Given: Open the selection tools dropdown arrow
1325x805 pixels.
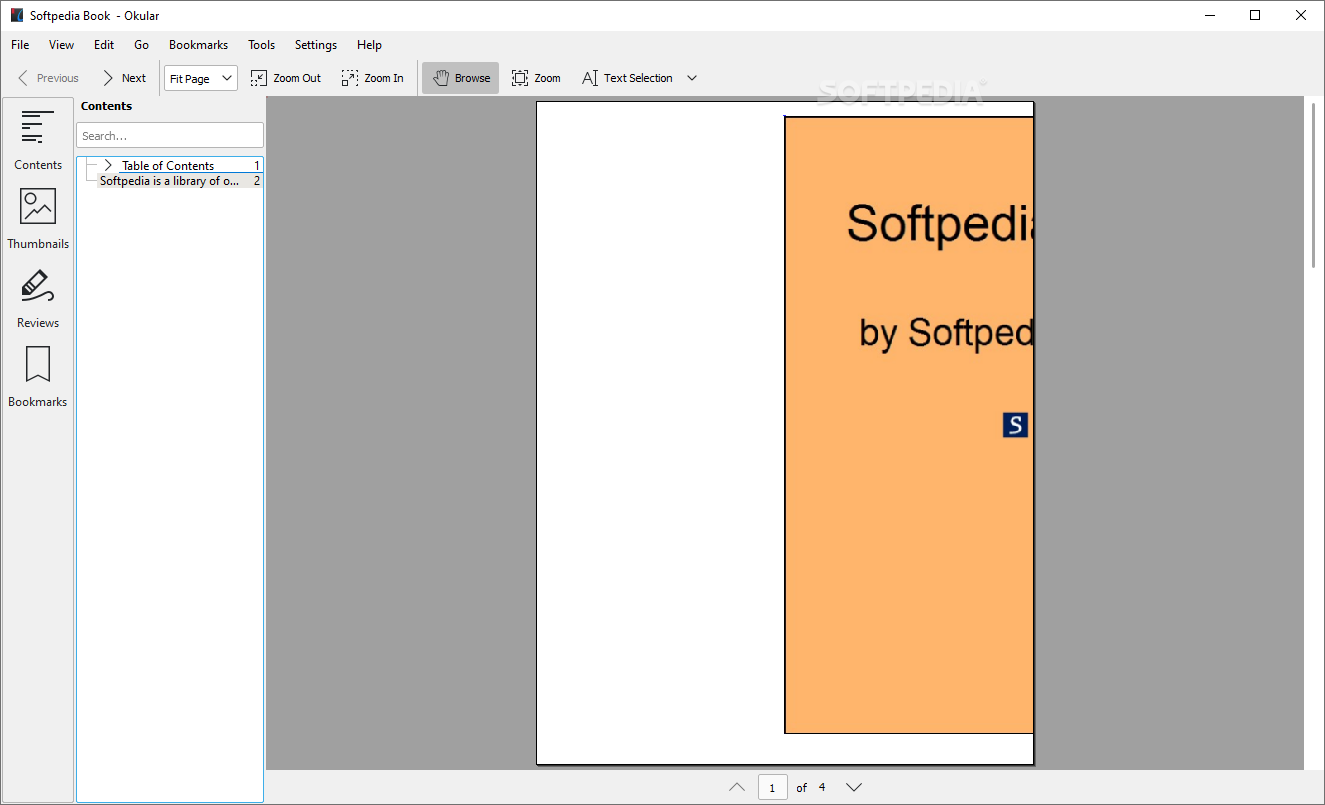Looking at the screenshot, I should coord(692,78).
